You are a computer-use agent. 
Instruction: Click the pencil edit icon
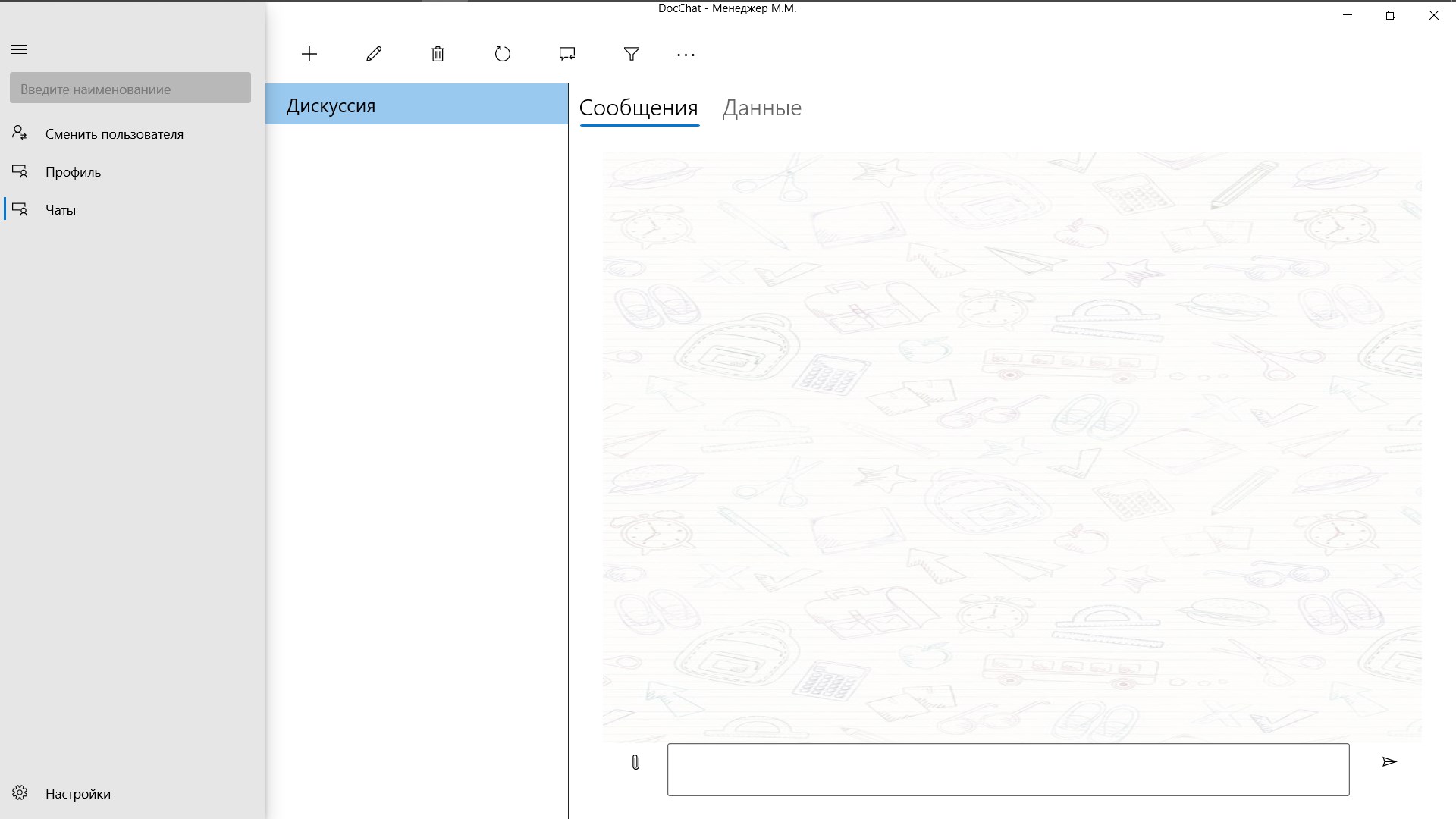coord(374,54)
